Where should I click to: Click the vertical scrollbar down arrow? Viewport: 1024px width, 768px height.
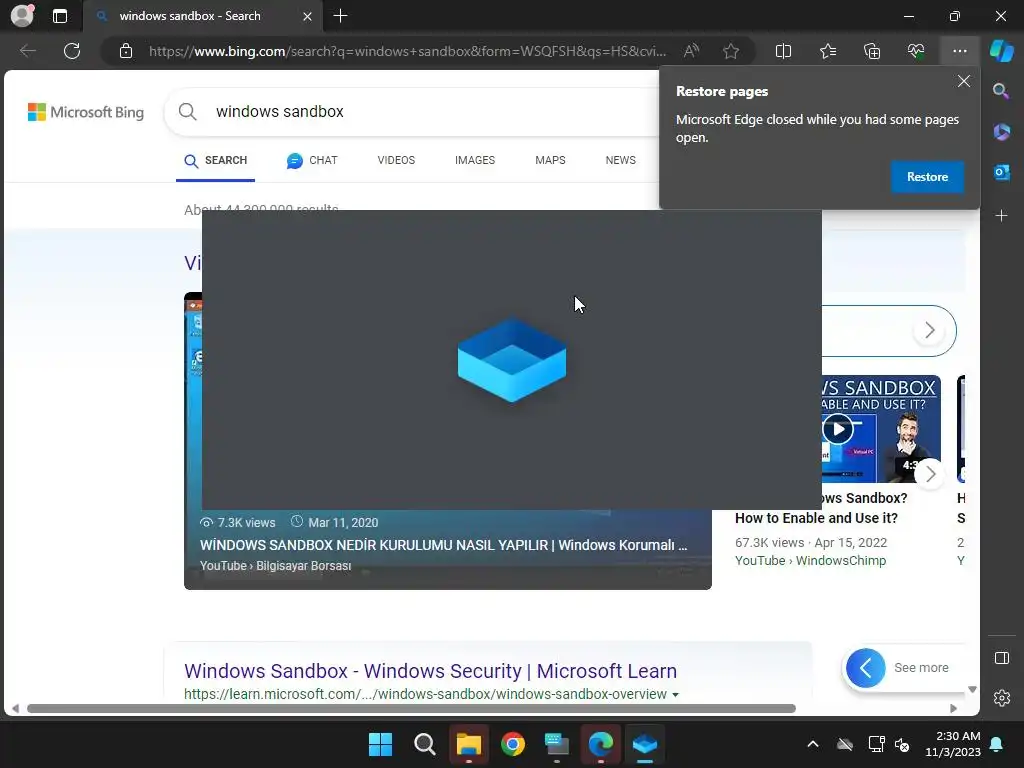click(972, 690)
